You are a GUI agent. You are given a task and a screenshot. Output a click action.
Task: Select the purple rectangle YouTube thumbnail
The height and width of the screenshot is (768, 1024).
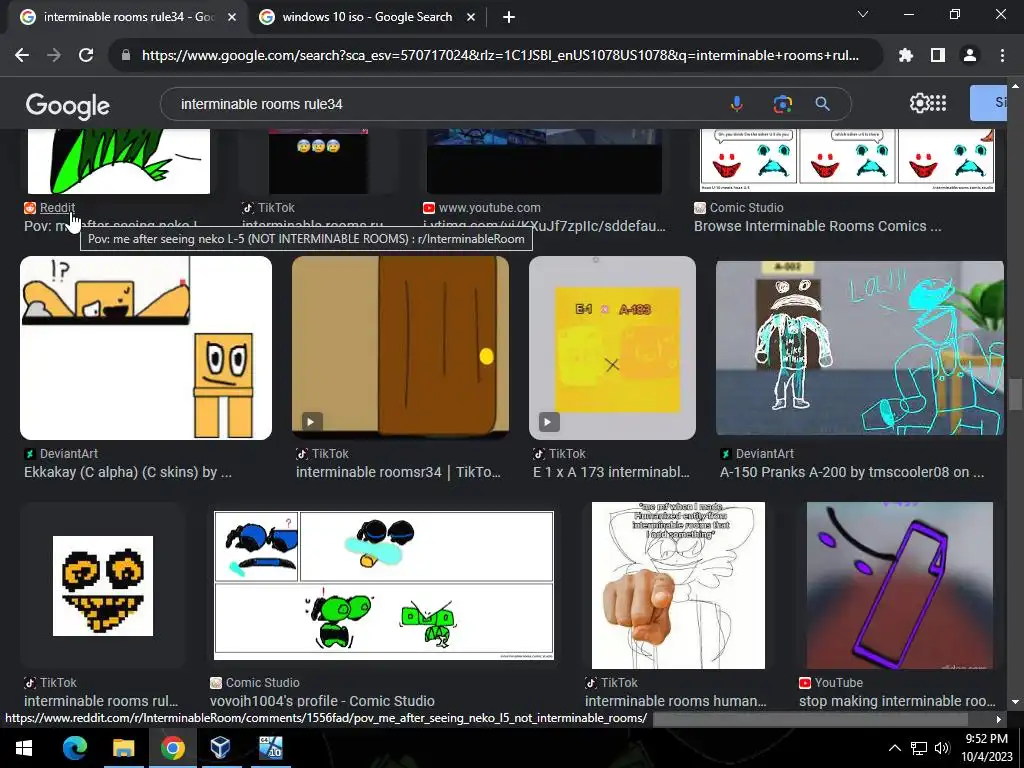899,586
